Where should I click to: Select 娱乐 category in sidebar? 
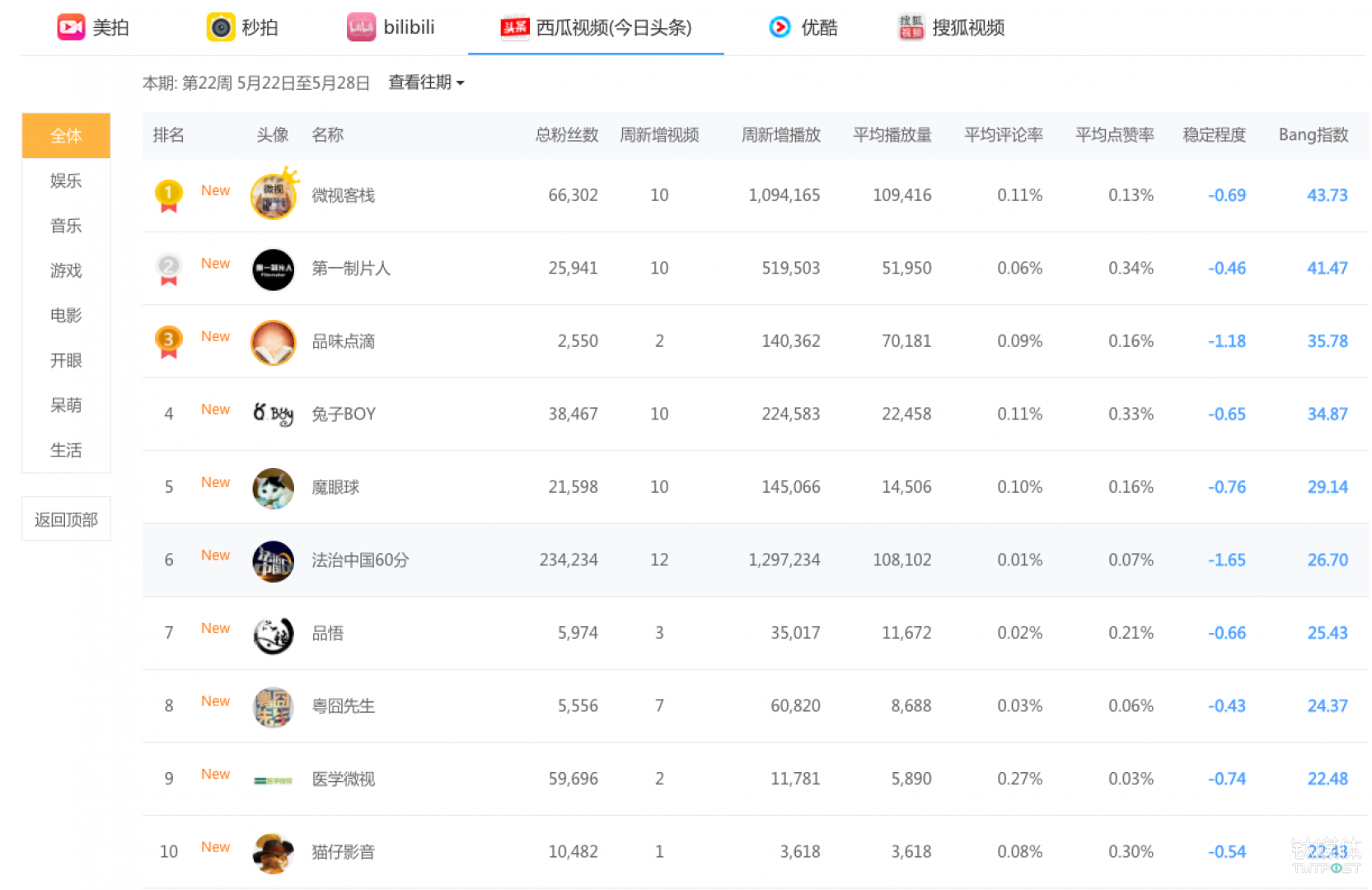66,180
